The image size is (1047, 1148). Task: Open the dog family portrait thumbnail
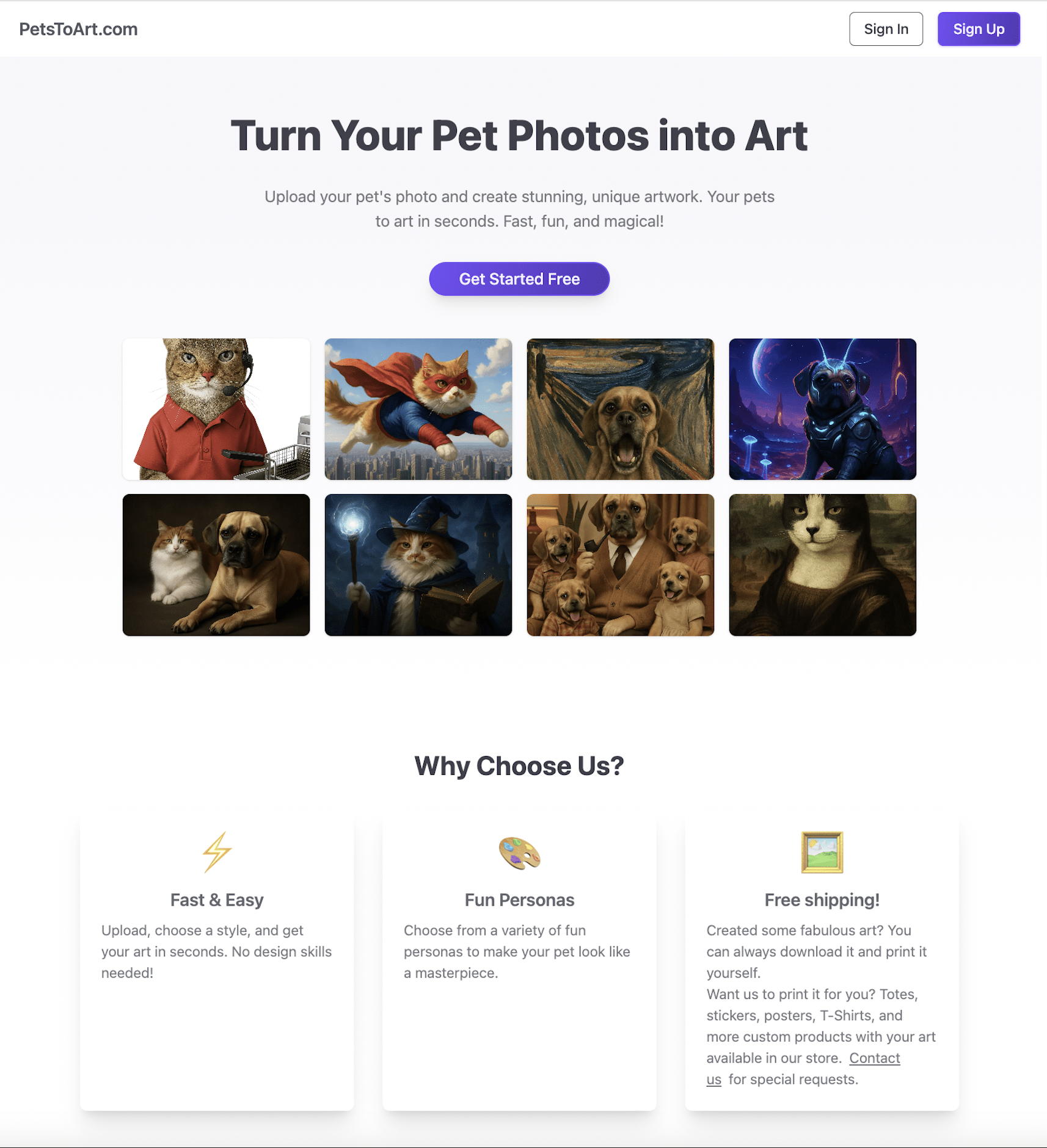[x=621, y=565]
